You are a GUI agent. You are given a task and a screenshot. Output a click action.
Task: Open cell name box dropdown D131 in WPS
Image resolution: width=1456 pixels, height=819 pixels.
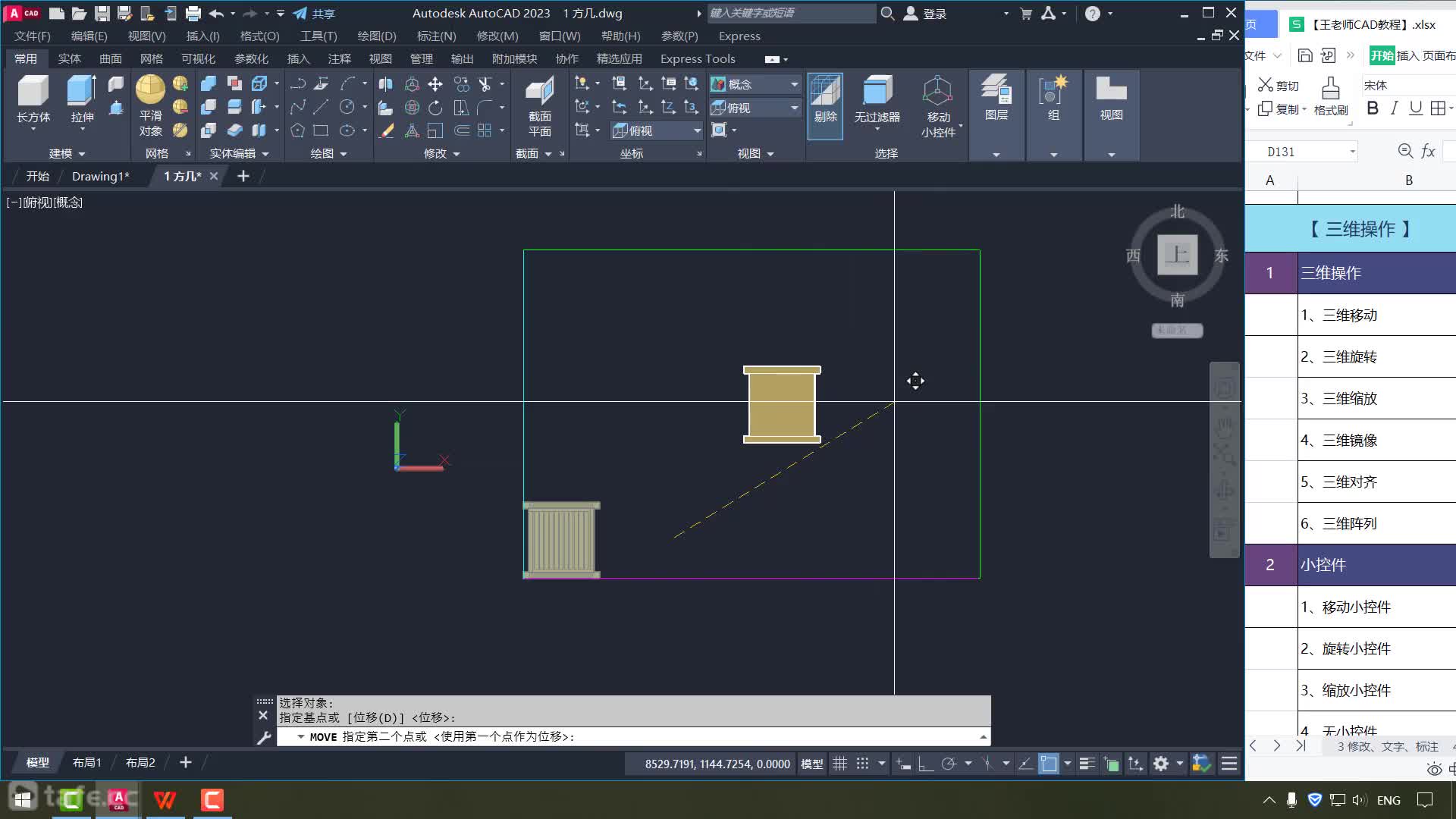coord(1352,152)
